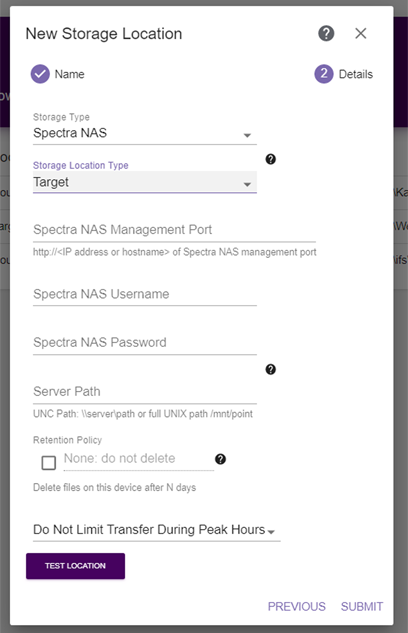Focus the Server Path input field

144,392
